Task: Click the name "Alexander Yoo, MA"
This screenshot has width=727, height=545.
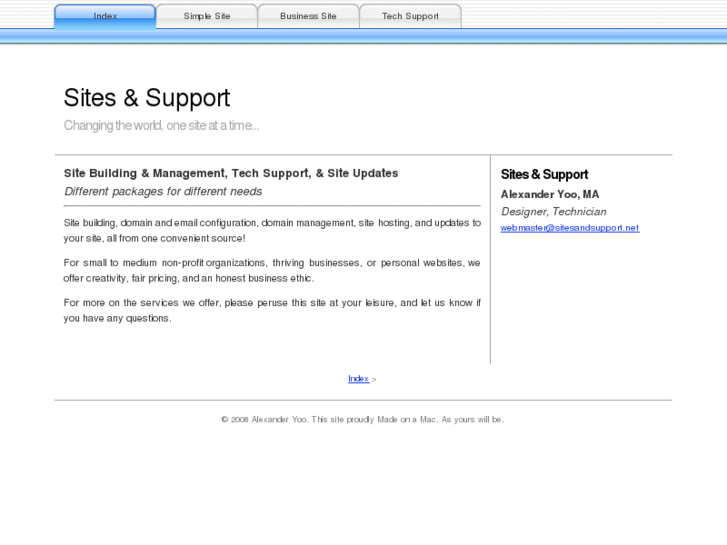Action: click(550, 194)
